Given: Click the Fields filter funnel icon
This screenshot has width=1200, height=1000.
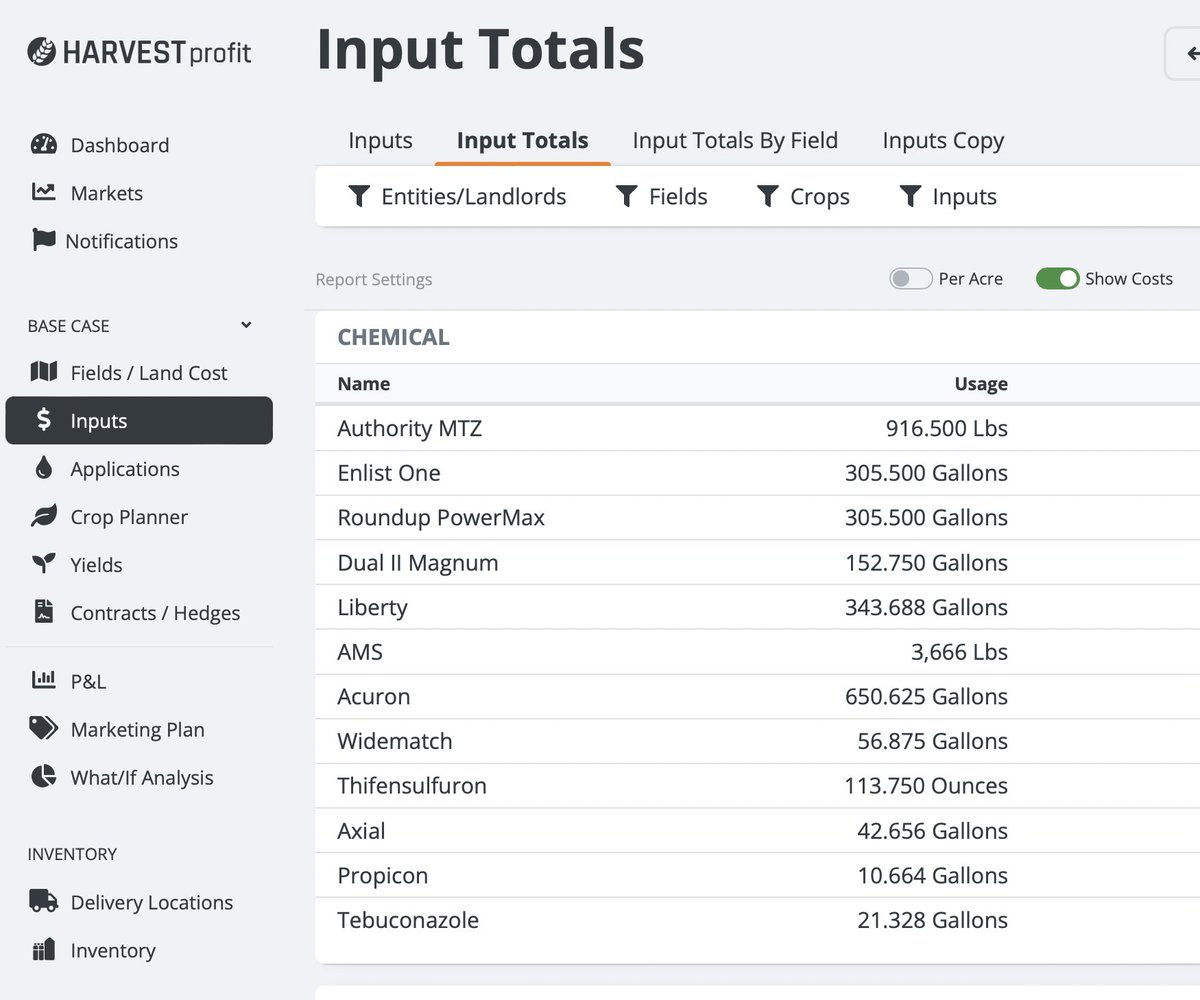Looking at the screenshot, I should coord(627,196).
